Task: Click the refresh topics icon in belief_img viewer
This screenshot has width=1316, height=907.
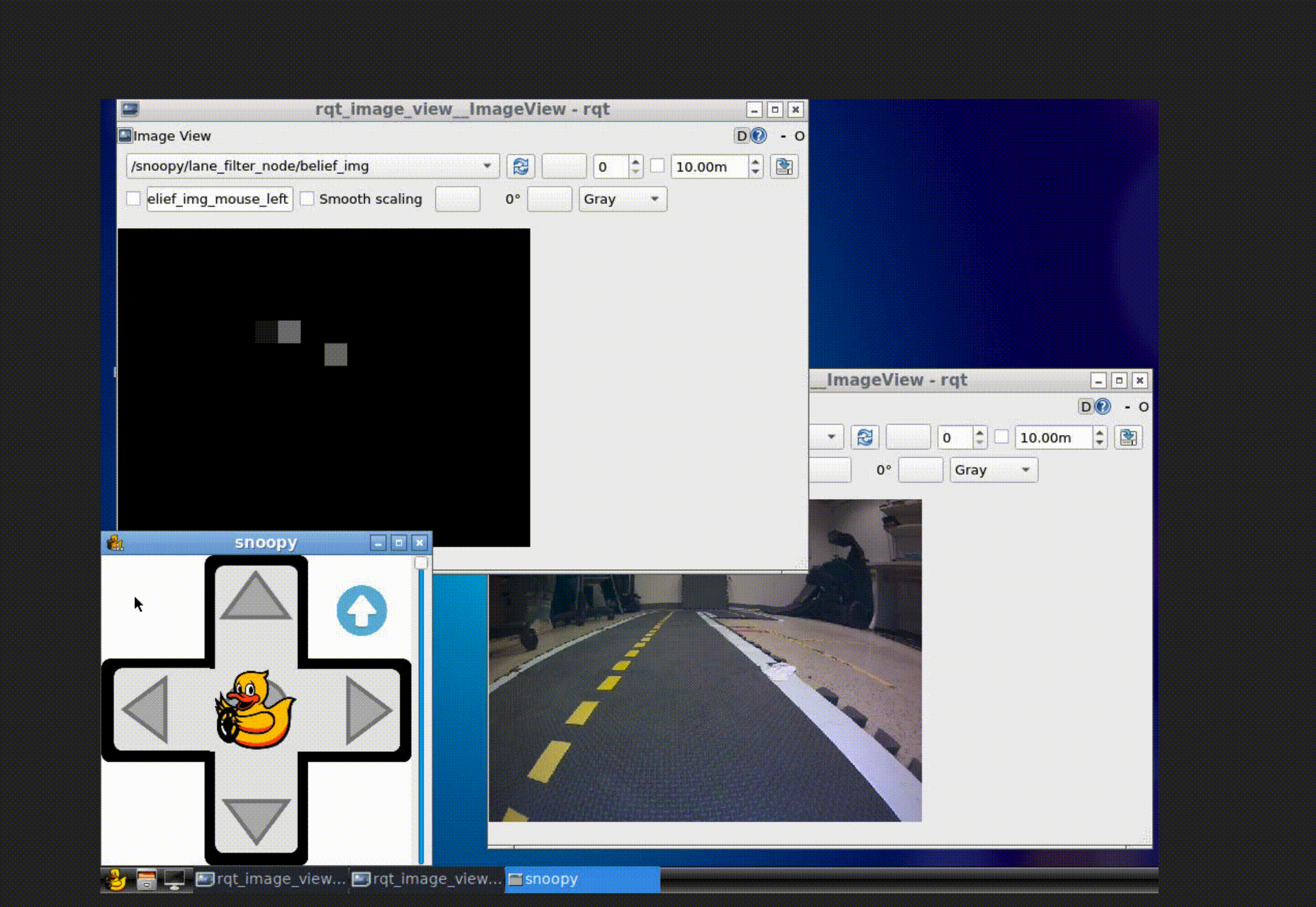Action: pos(520,167)
